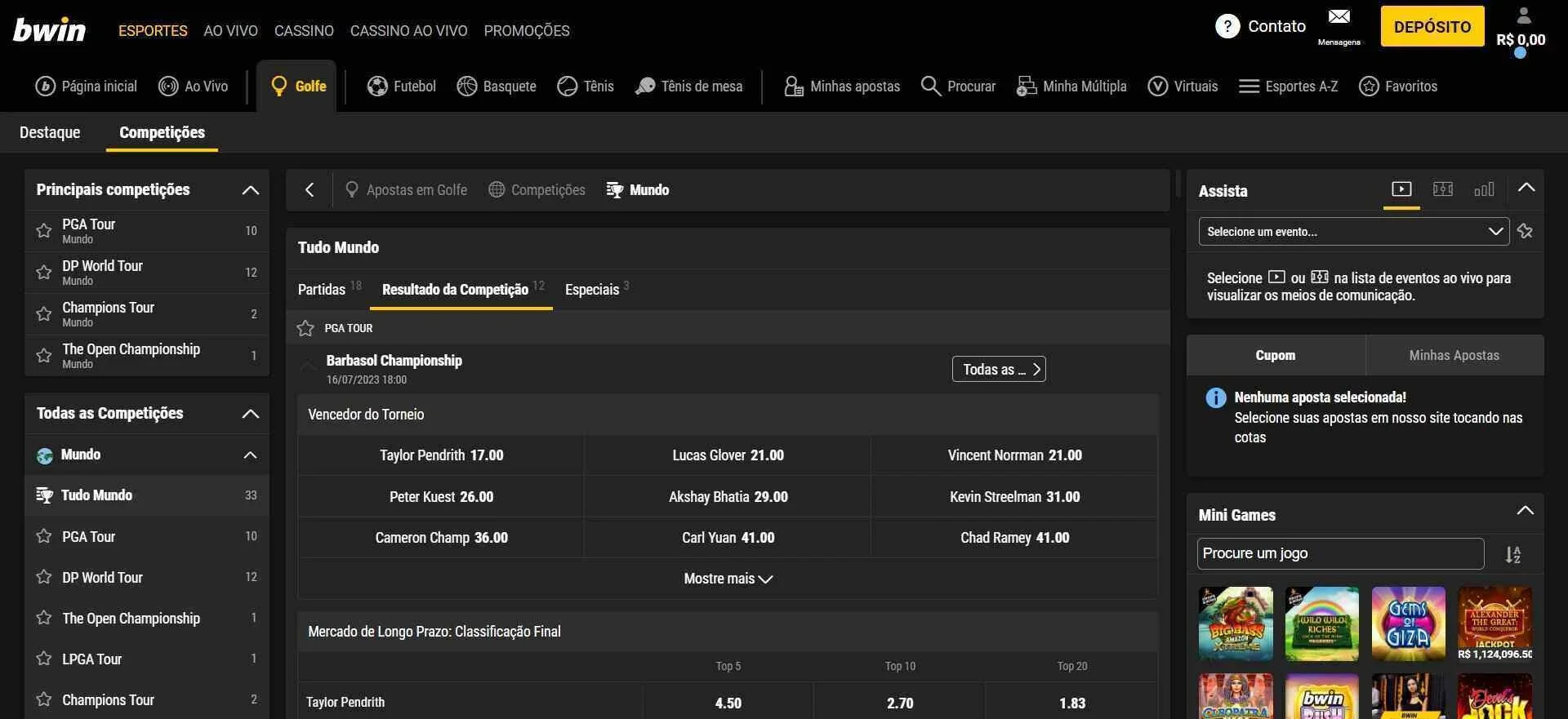Open Minha Múltipla bet builder
The image size is (1568, 719).
(x=1071, y=86)
